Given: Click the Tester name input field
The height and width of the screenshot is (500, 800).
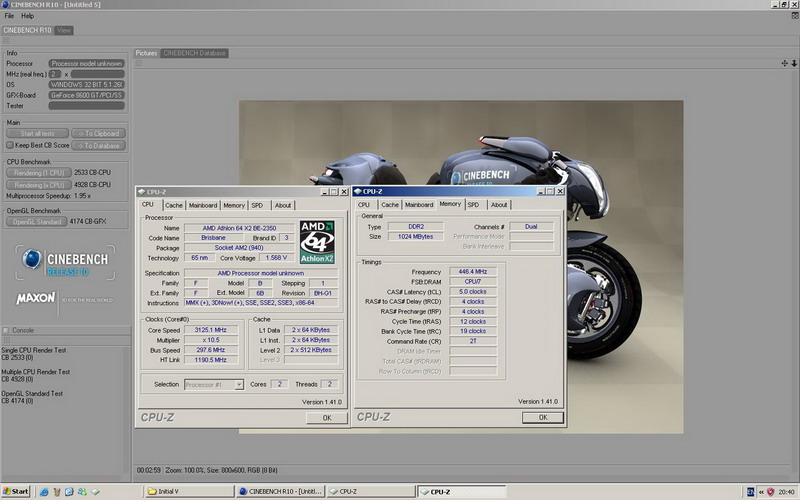Looking at the screenshot, I should (x=86, y=105).
